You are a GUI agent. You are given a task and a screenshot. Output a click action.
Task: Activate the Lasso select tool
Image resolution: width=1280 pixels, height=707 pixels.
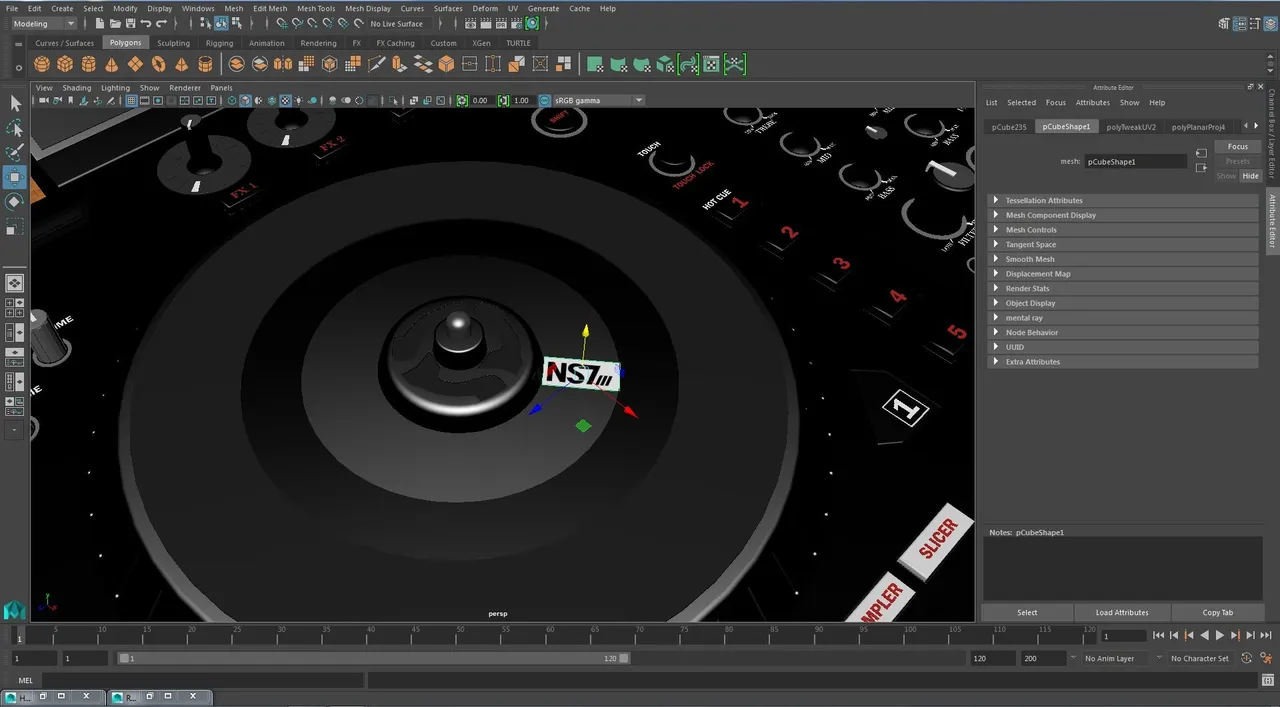[15, 128]
